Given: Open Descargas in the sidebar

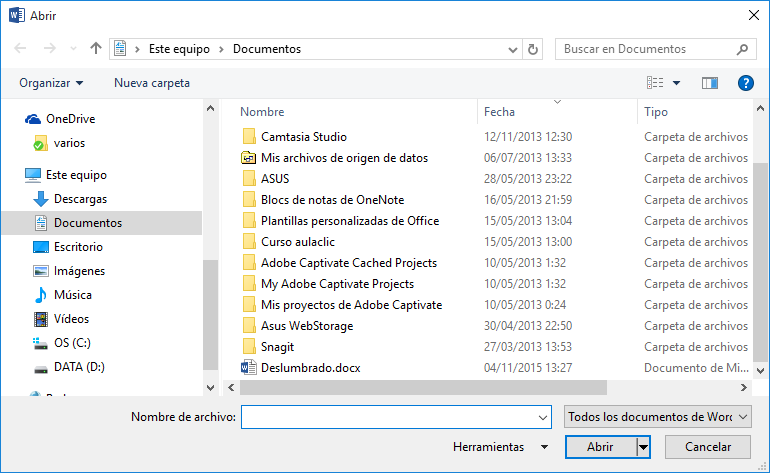Looking at the screenshot, I should pos(70,199).
